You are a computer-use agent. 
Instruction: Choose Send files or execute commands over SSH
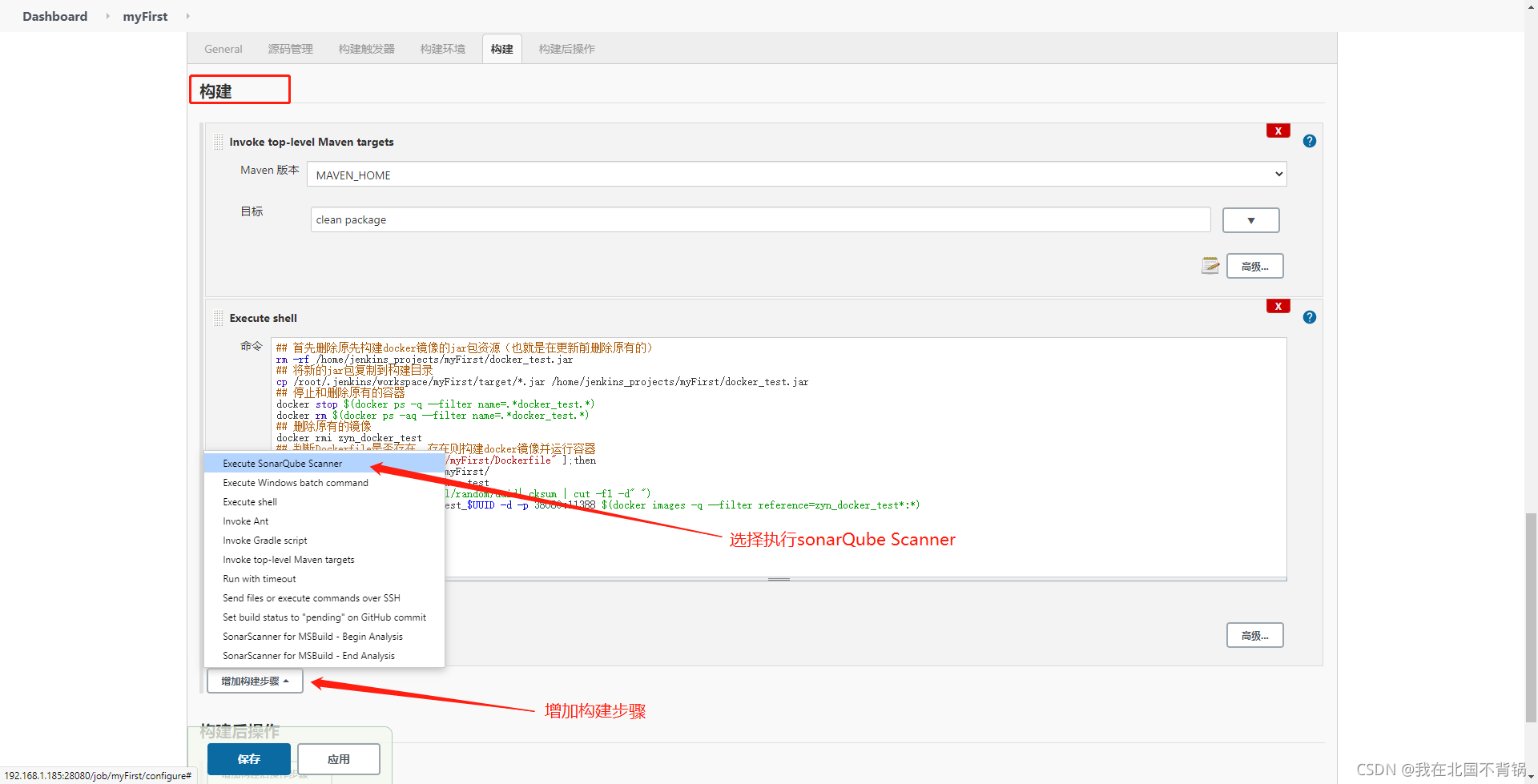click(324, 598)
